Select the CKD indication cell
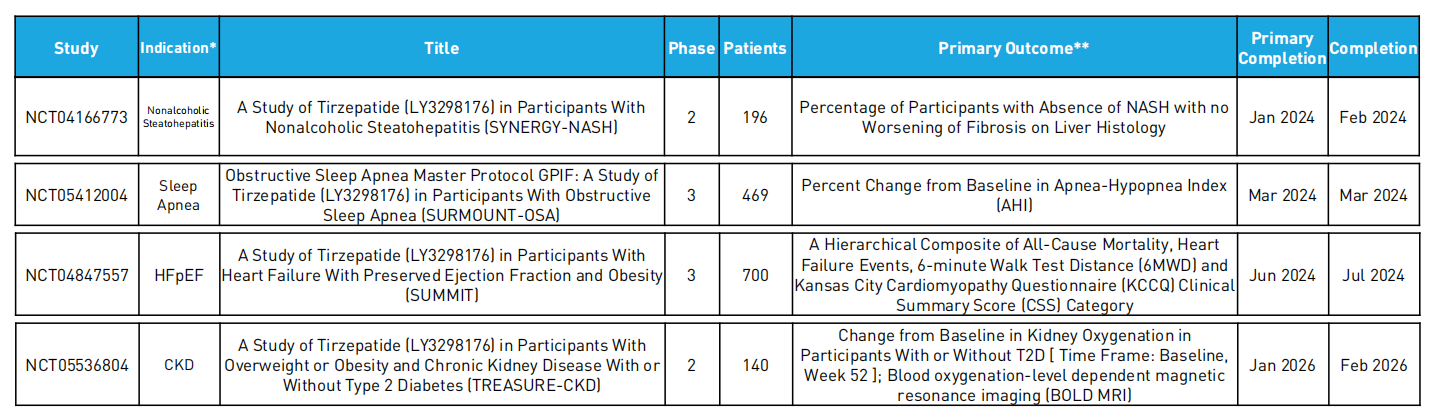 tap(179, 365)
